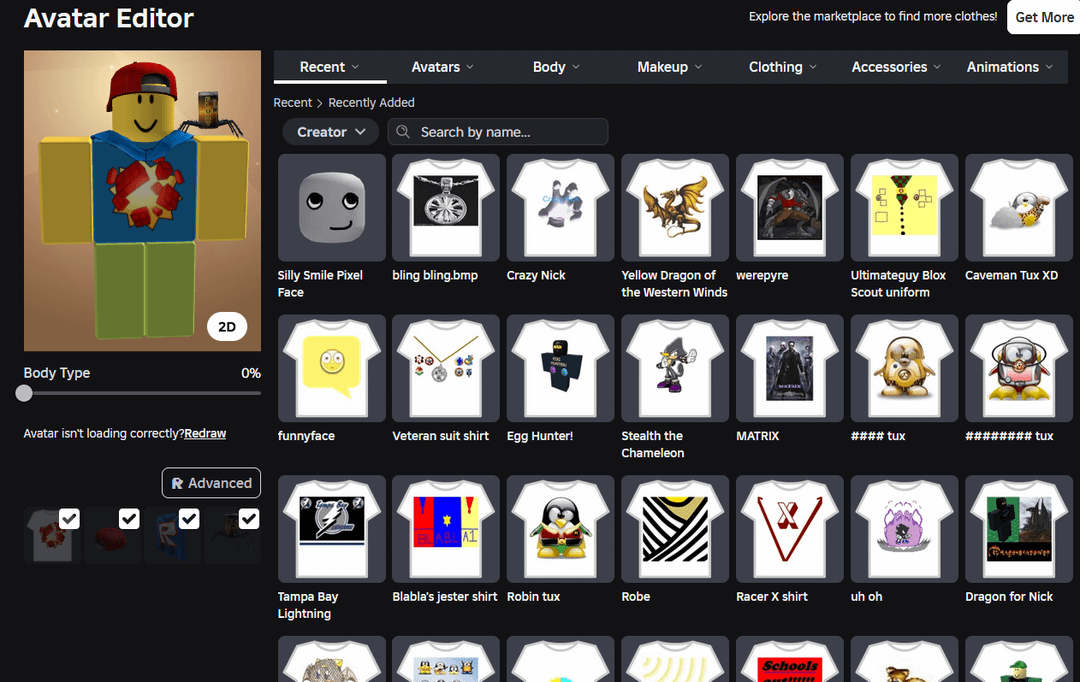Choose the Yellow Dragon of the Western Winds shirt

click(x=674, y=207)
